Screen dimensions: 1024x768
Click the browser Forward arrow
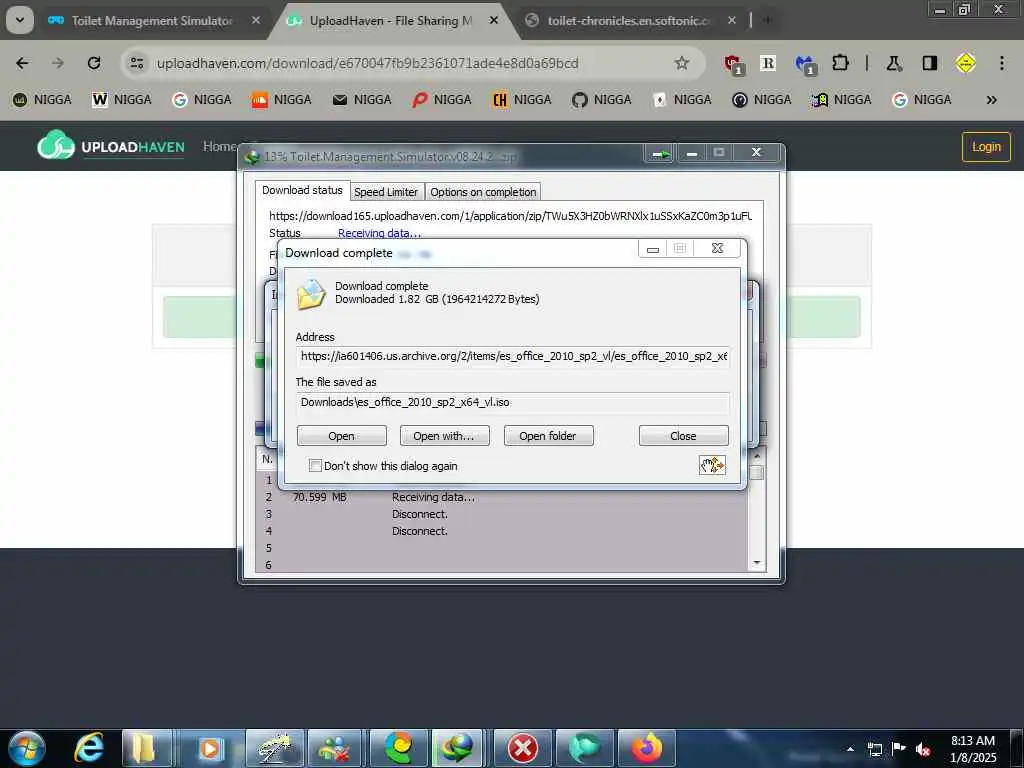point(58,63)
